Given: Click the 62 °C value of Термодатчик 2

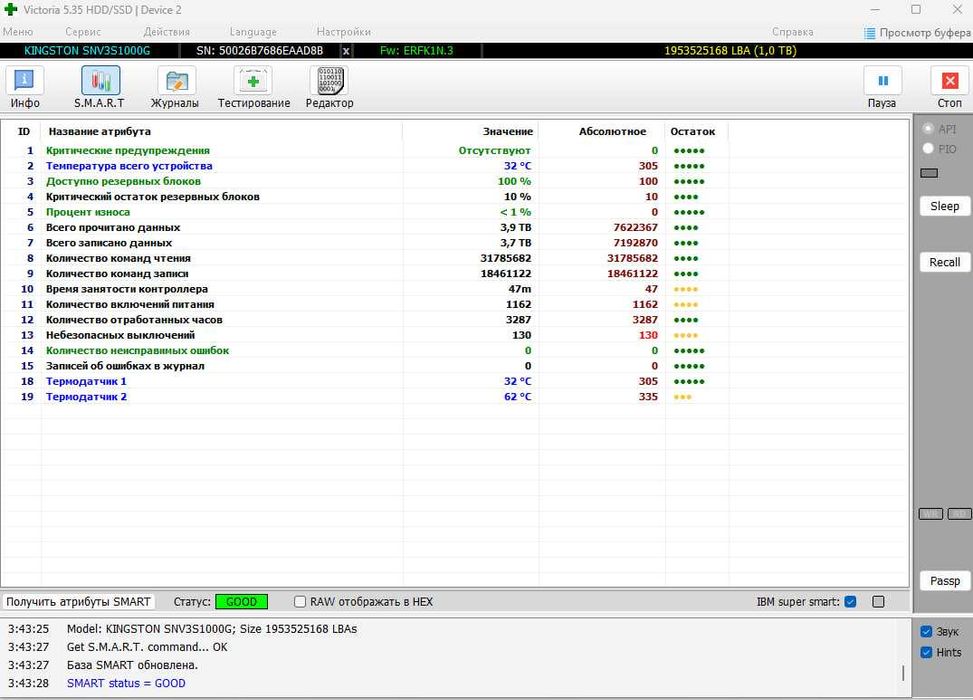Looking at the screenshot, I should 518,397.
